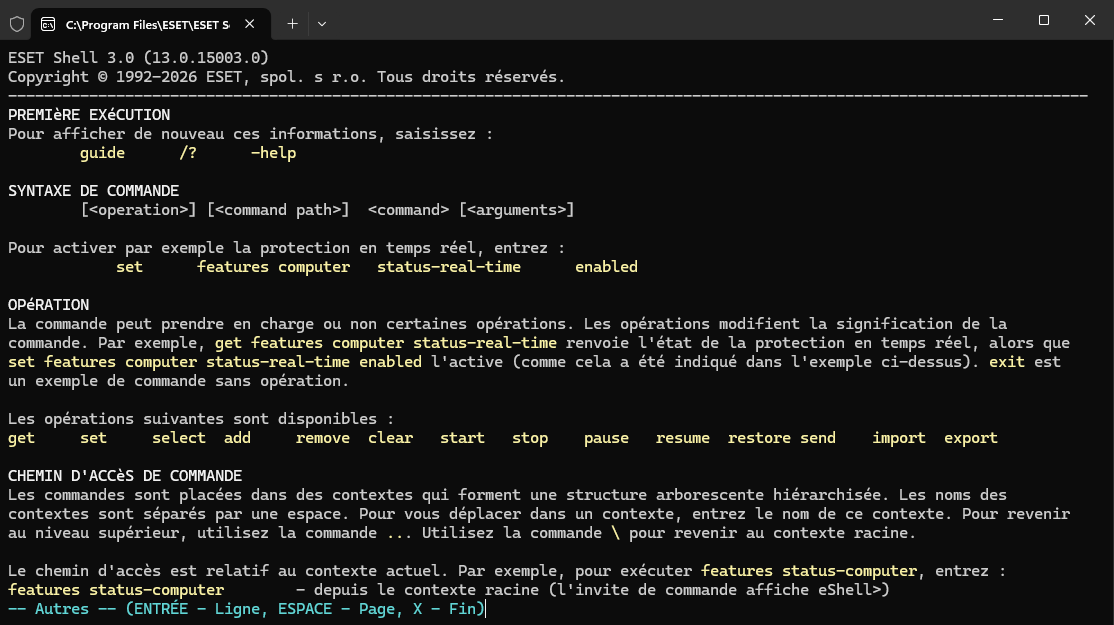
Task: Click 'status-real-time' in the indented example line
Action: [449, 266]
